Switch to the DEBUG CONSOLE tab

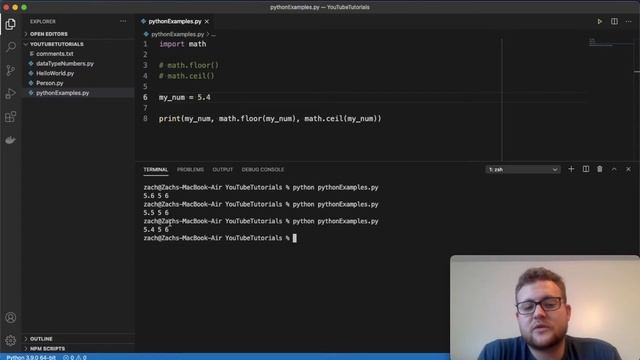pos(262,169)
